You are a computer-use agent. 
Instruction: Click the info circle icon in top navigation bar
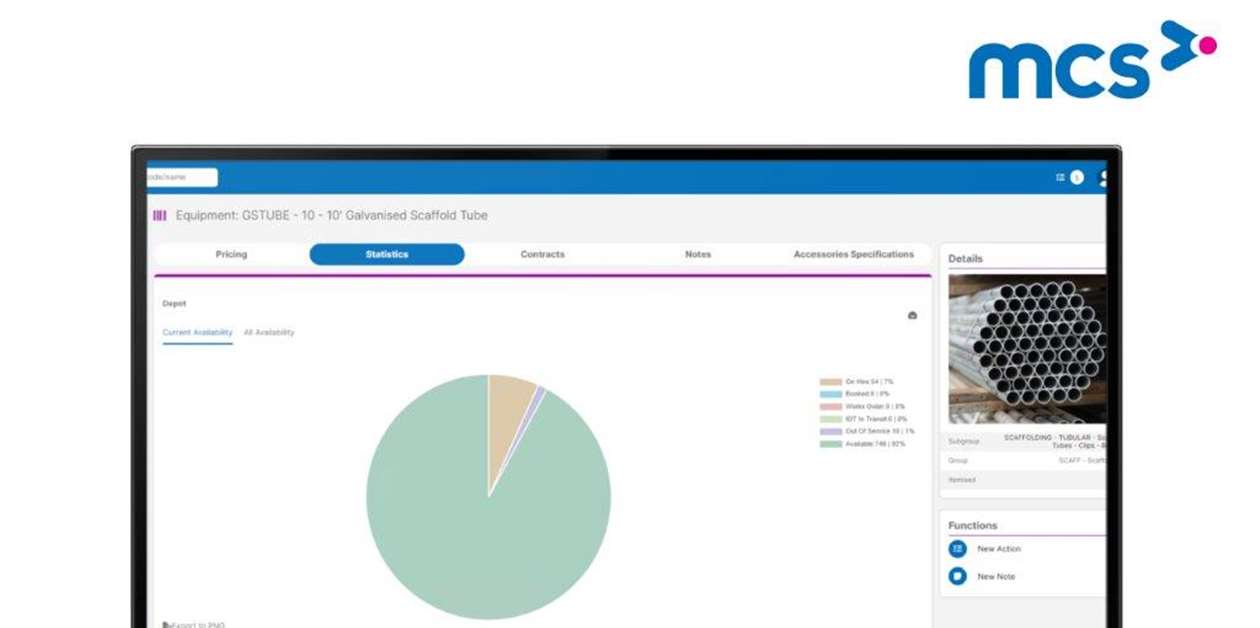(x=1075, y=177)
